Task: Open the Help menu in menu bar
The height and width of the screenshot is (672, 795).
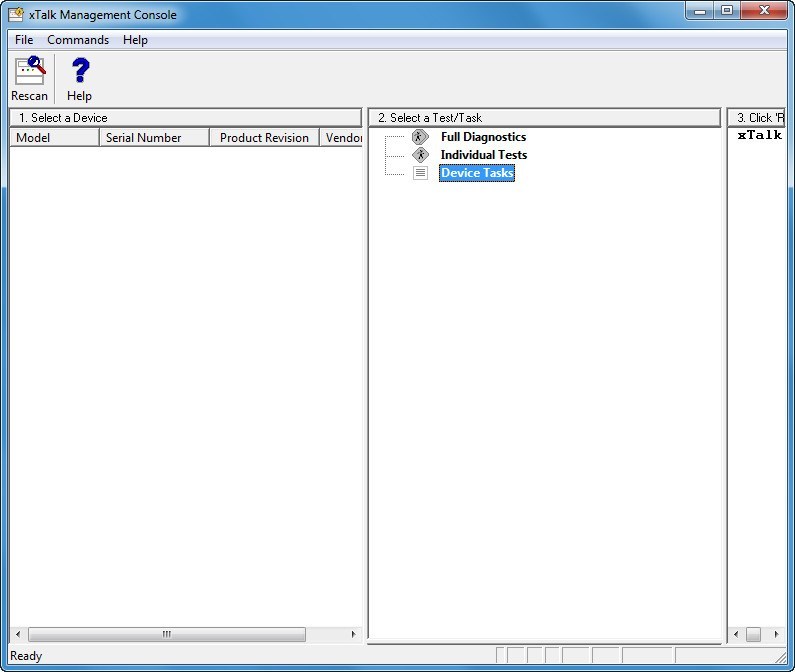Action: coord(135,40)
